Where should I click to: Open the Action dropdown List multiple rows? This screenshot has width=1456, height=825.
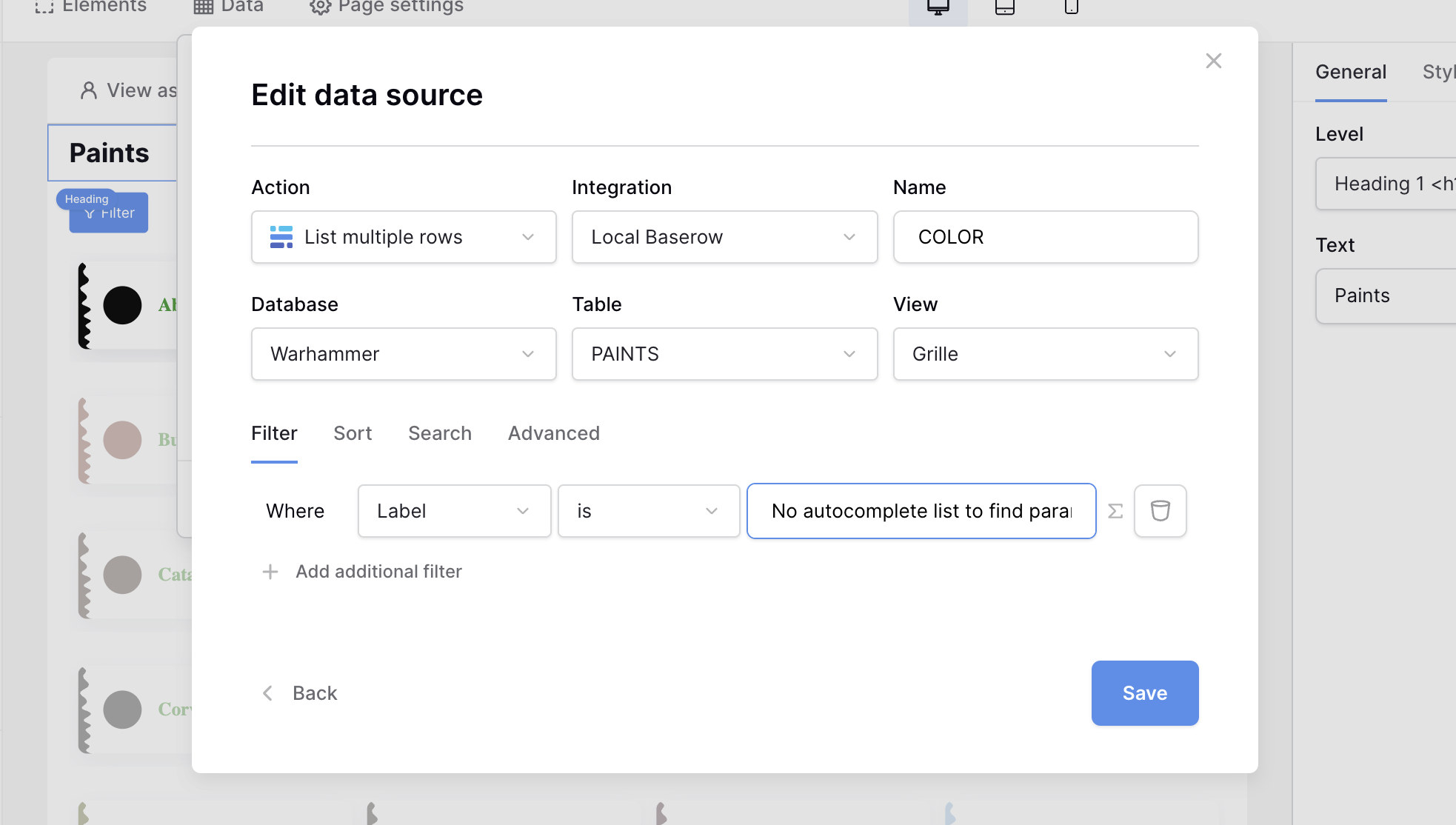tap(404, 237)
